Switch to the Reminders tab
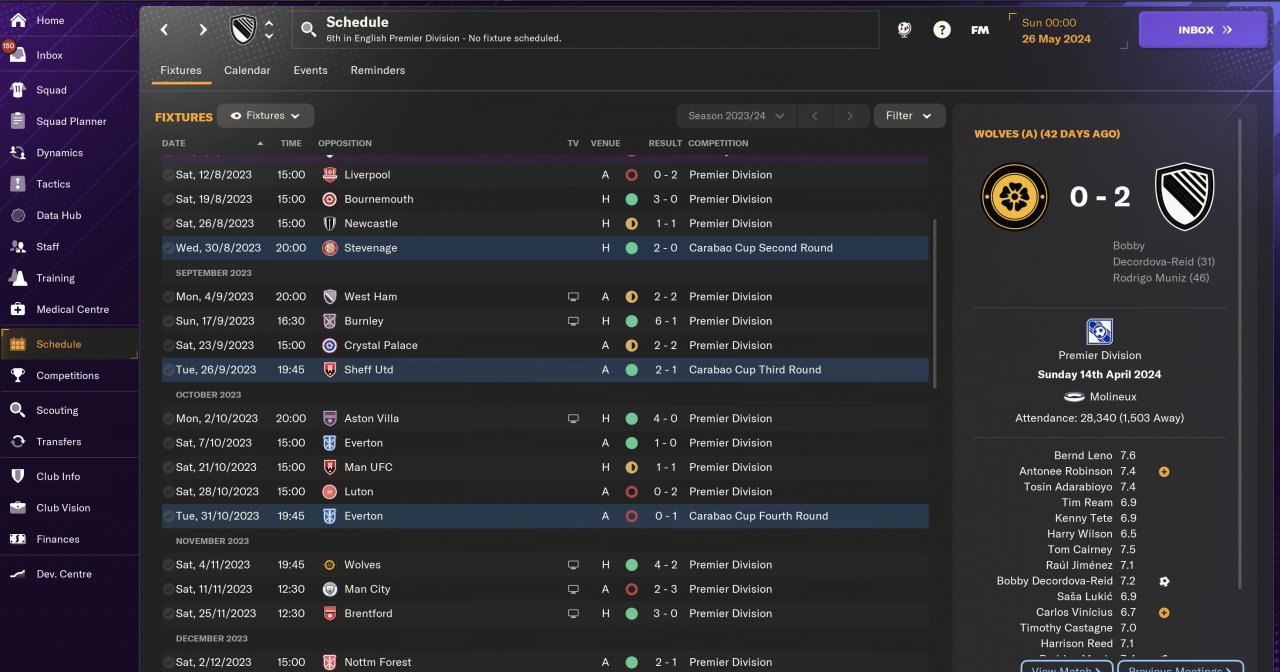 (x=378, y=71)
